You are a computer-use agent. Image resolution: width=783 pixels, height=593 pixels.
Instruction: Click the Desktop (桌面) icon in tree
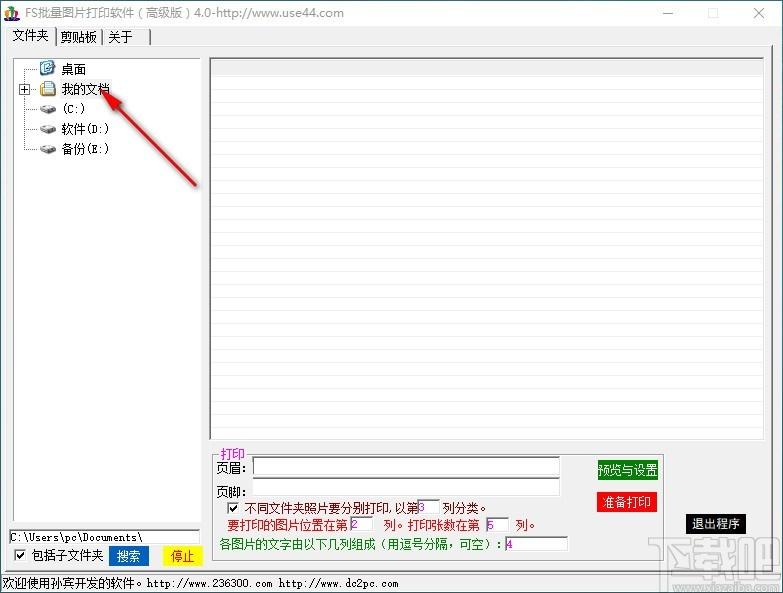click(47, 69)
